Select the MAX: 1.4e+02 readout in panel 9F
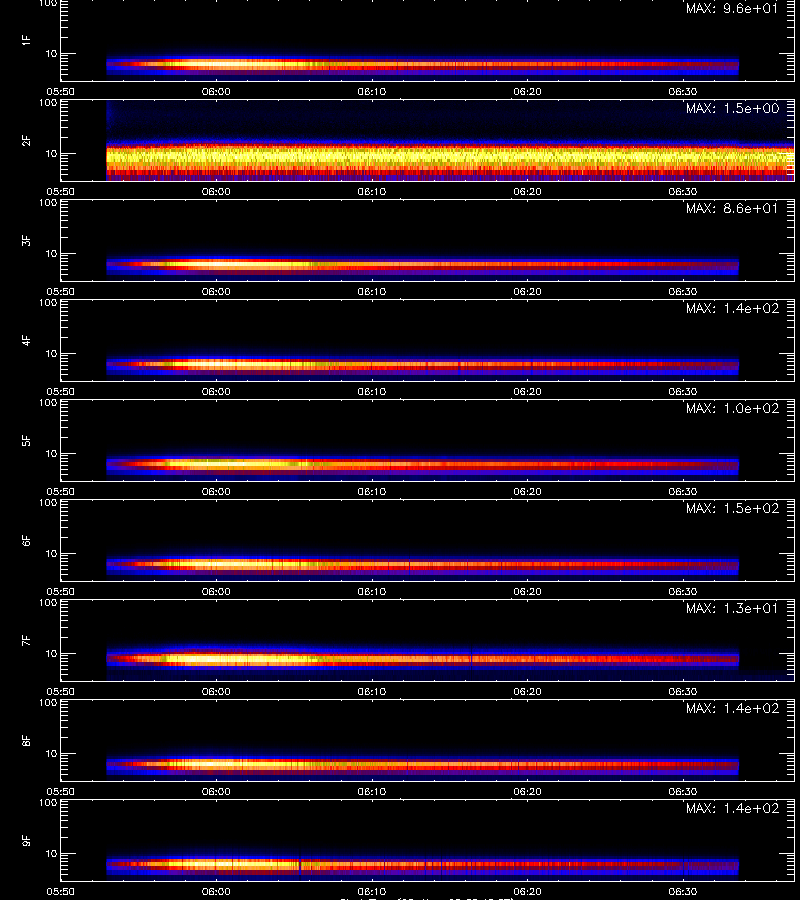The width and height of the screenshot is (800, 900). point(732,808)
